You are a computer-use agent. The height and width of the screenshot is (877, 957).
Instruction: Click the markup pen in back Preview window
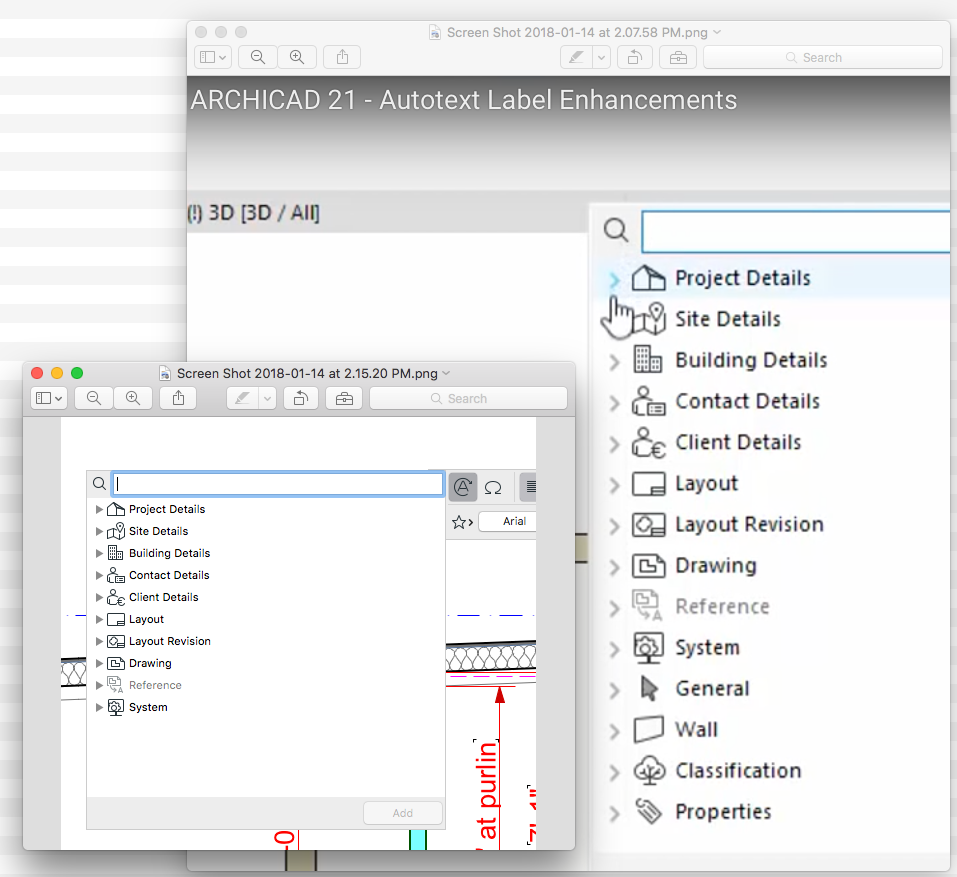pyautogui.click(x=576, y=57)
